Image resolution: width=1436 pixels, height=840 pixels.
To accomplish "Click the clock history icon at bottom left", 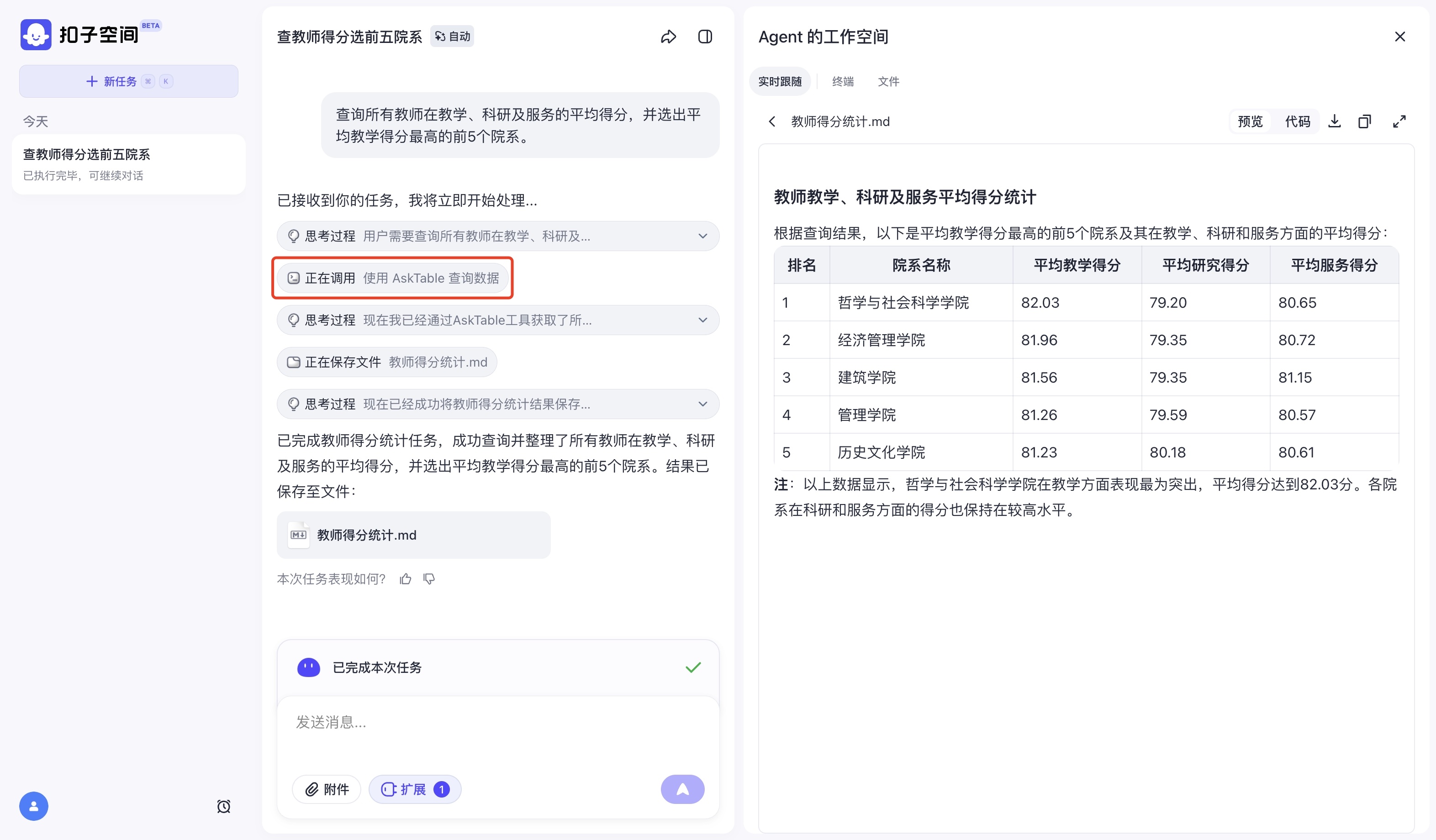I will tap(223, 806).
